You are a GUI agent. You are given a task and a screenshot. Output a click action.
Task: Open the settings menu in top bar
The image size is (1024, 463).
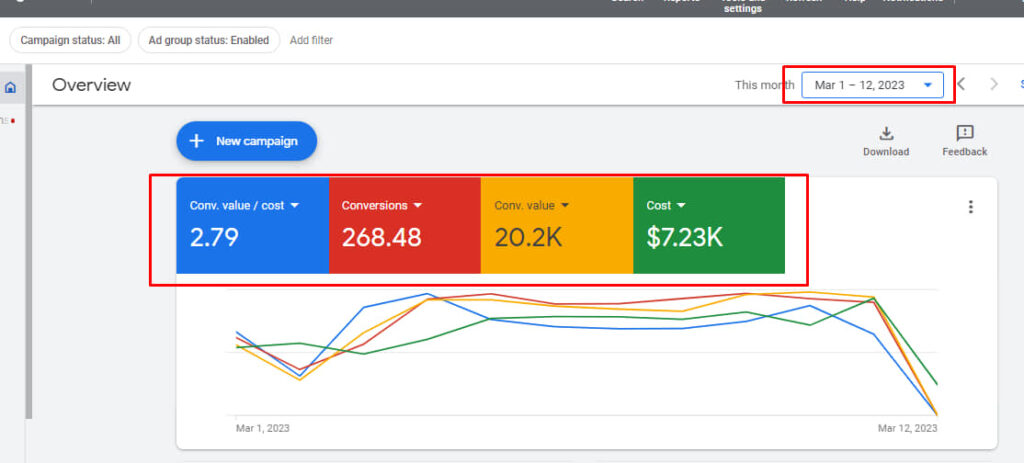742,8
